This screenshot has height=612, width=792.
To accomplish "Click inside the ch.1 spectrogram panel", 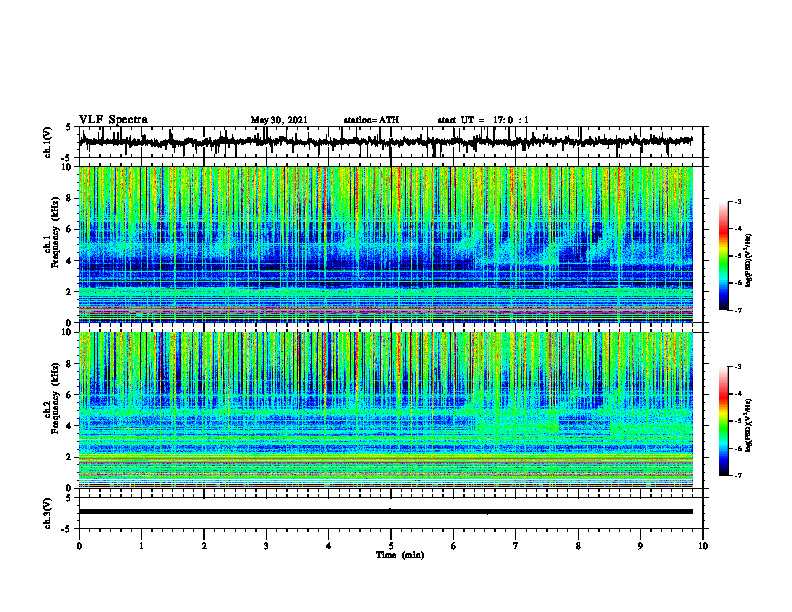I will pyautogui.click(x=385, y=244).
